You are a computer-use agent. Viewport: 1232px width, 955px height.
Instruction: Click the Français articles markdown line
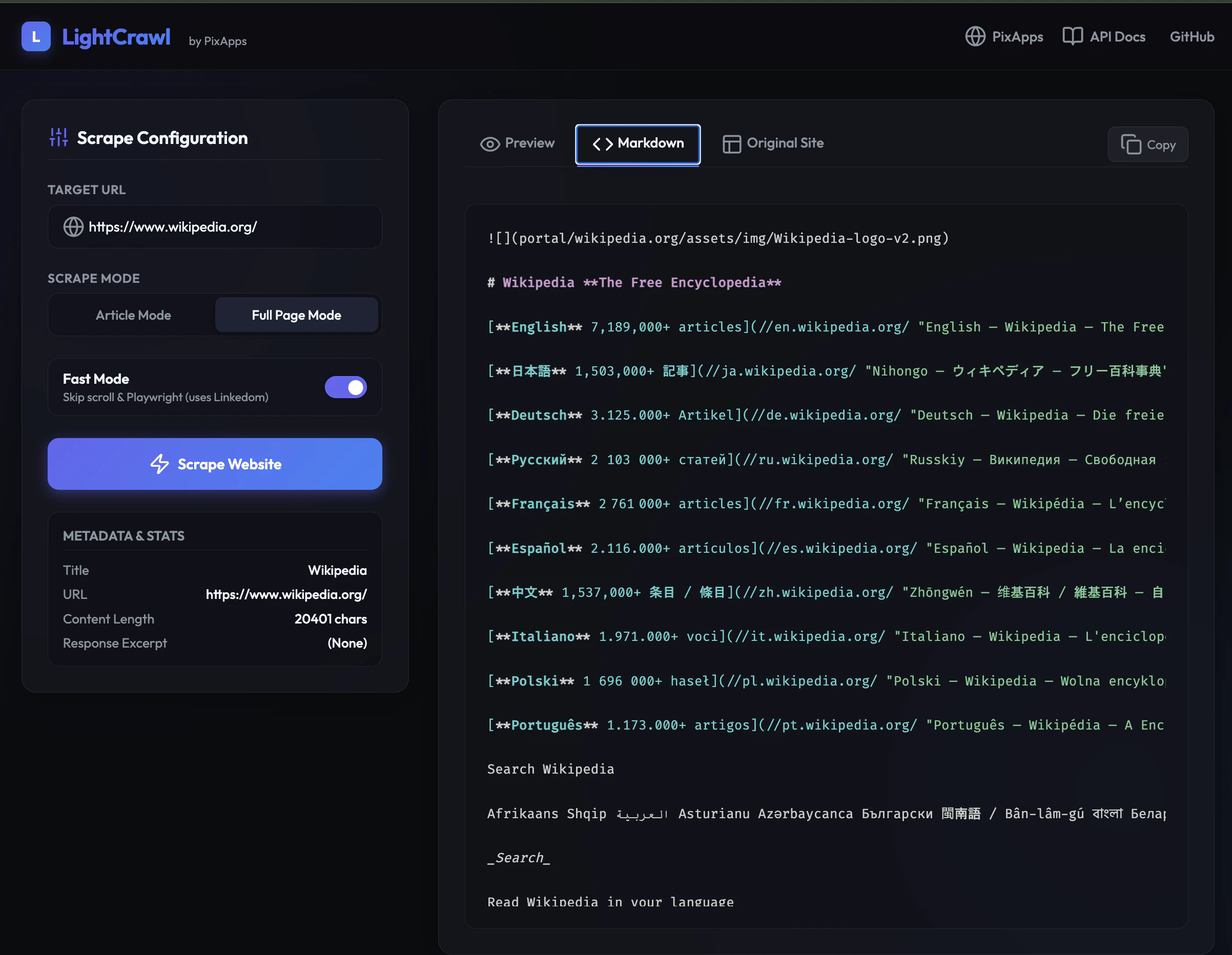(826, 504)
